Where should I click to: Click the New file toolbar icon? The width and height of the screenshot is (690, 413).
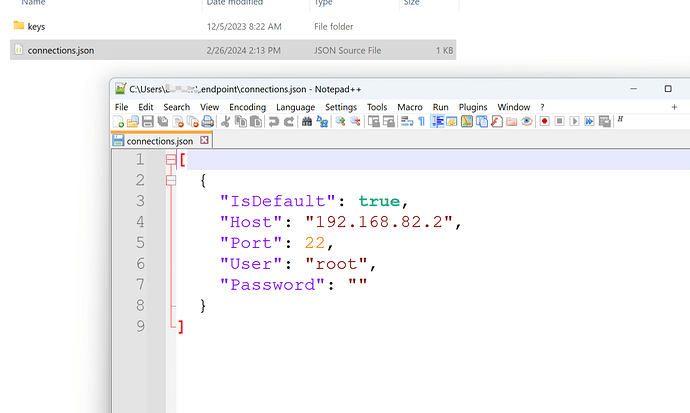(118, 121)
